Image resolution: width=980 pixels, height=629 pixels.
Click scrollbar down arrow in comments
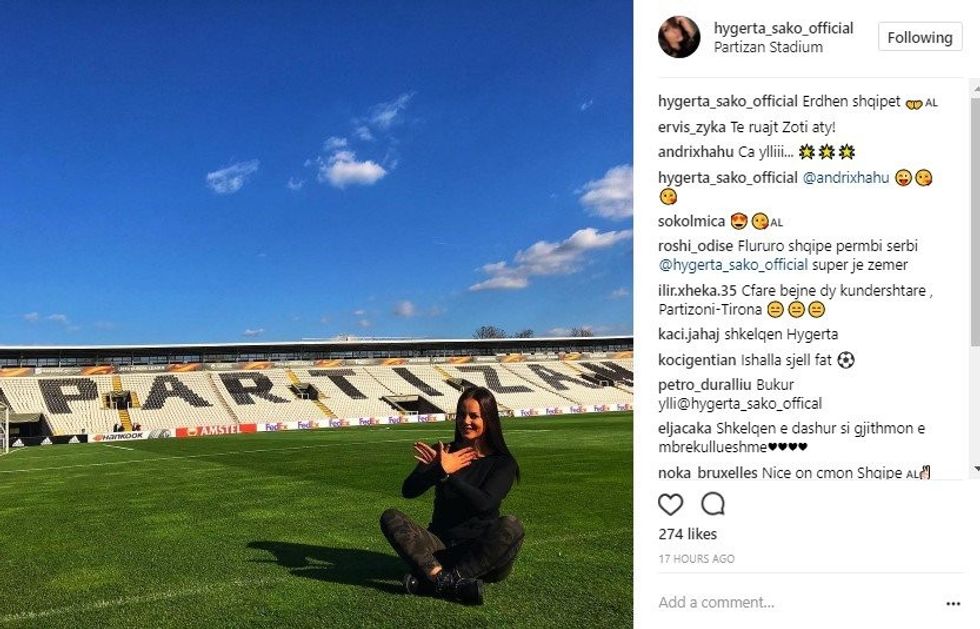pyautogui.click(x=975, y=468)
